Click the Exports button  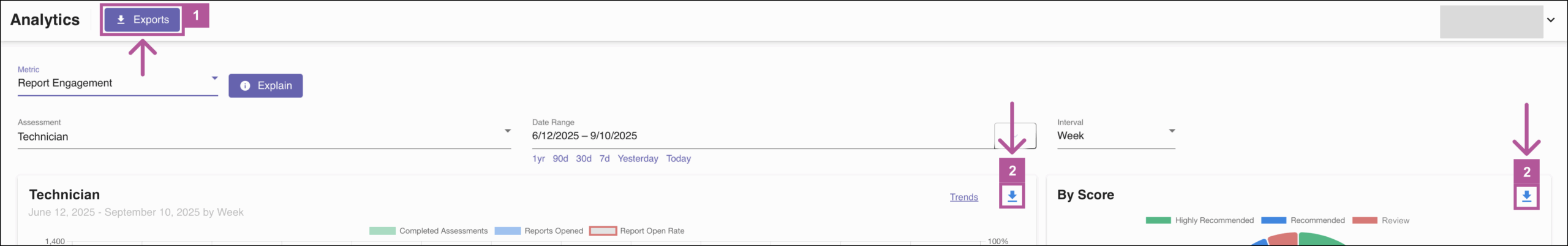pyautogui.click(x=142, y=20)
